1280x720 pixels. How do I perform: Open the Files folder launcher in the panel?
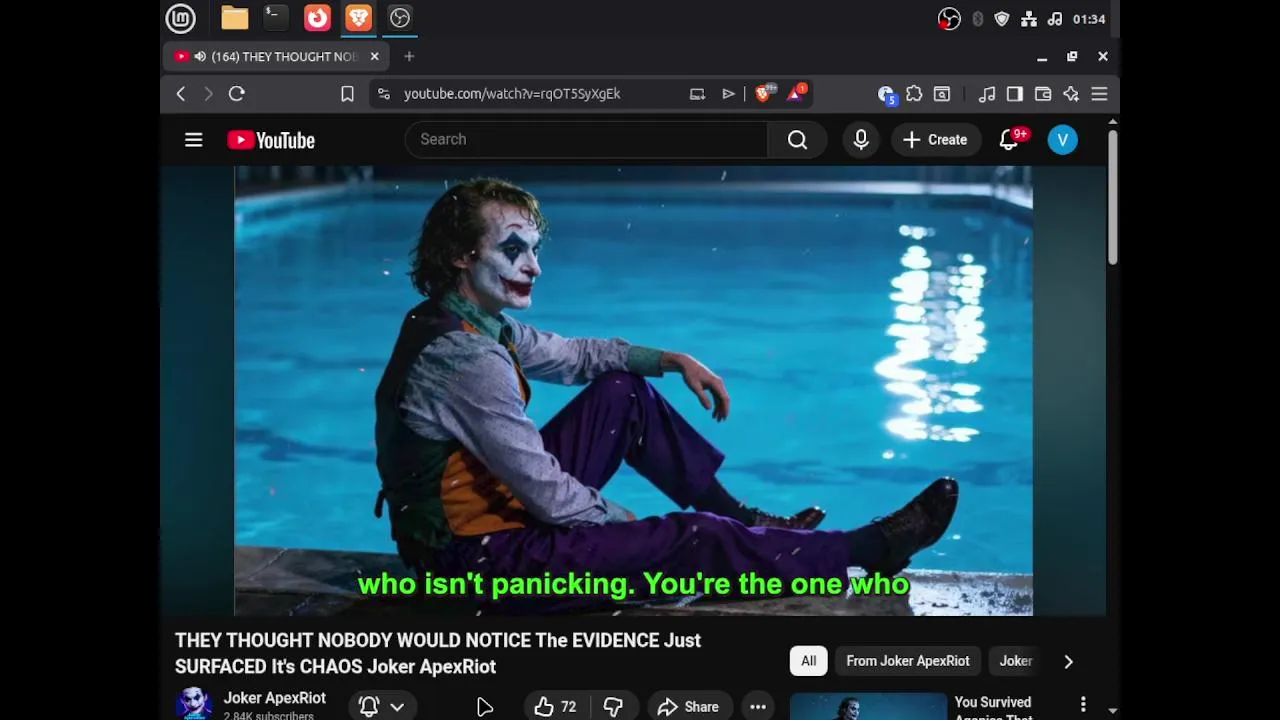(234, 18)
